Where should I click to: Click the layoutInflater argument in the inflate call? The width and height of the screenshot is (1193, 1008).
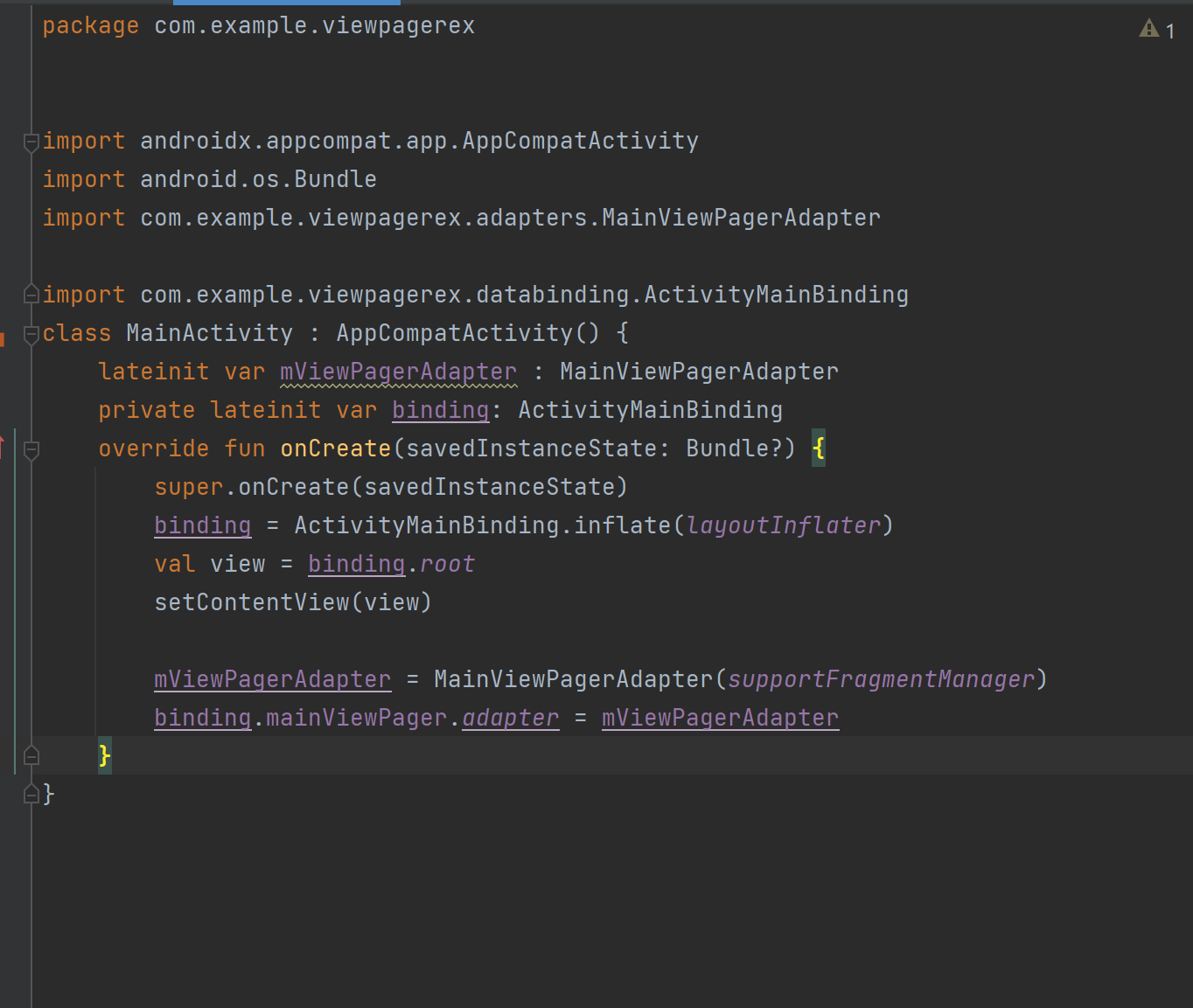(783, 525)
